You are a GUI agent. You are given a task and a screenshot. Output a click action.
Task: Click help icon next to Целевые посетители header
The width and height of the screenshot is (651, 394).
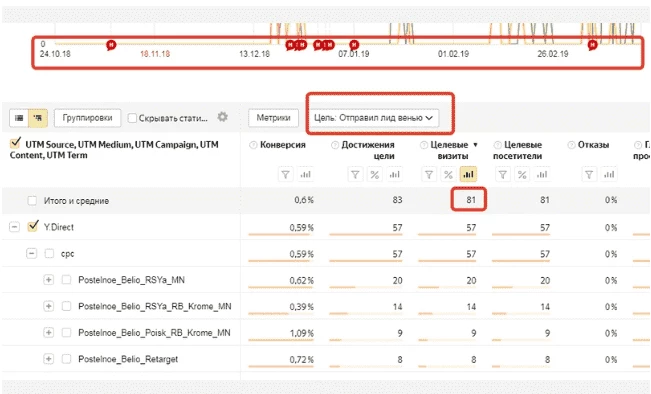click(x=497, y=145)
